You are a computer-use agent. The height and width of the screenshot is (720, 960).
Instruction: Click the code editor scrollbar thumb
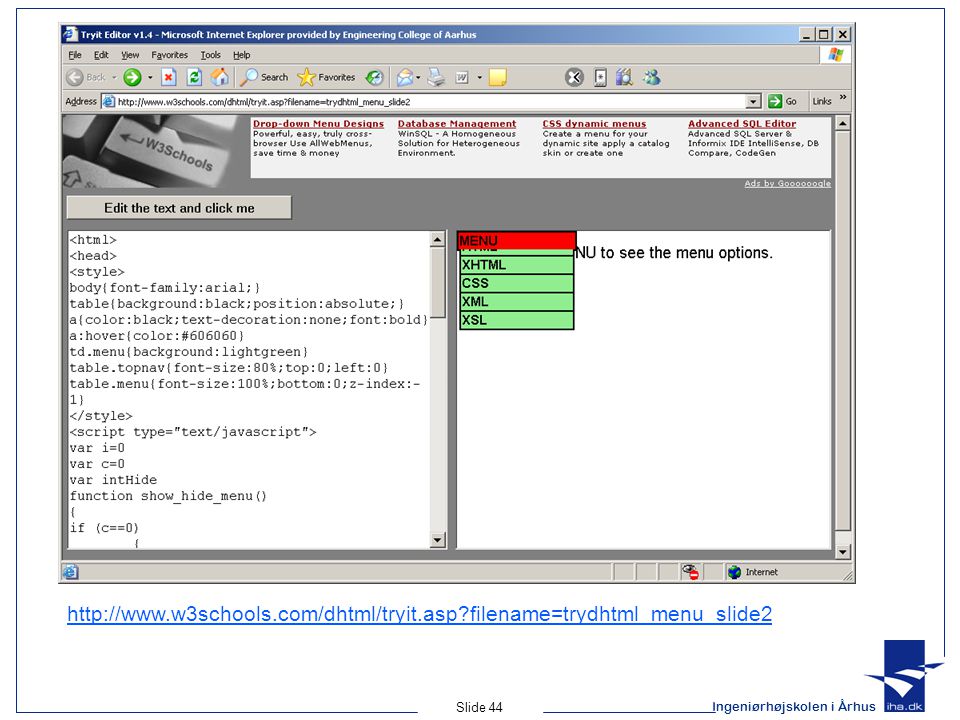point(437,282)
